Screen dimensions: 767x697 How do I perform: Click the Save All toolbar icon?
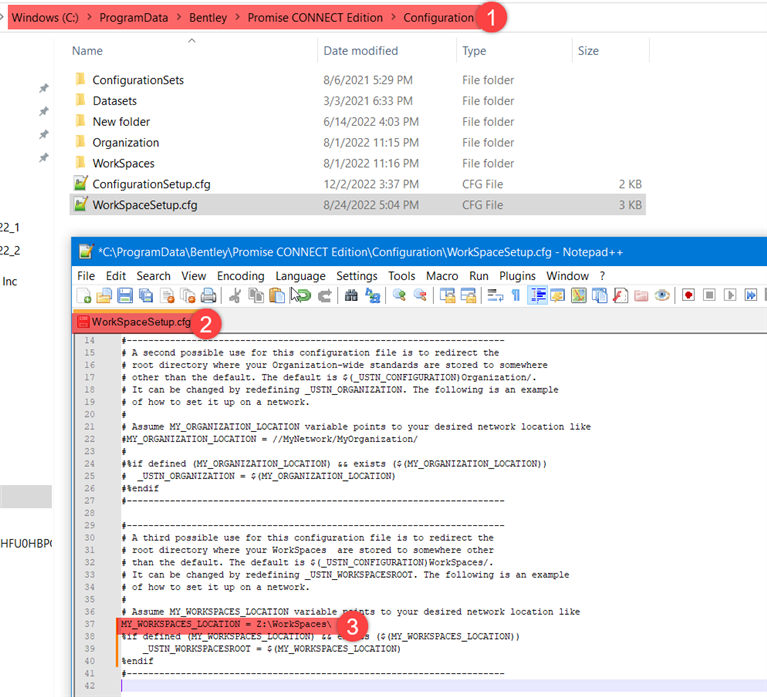click(x=146, y=295)
